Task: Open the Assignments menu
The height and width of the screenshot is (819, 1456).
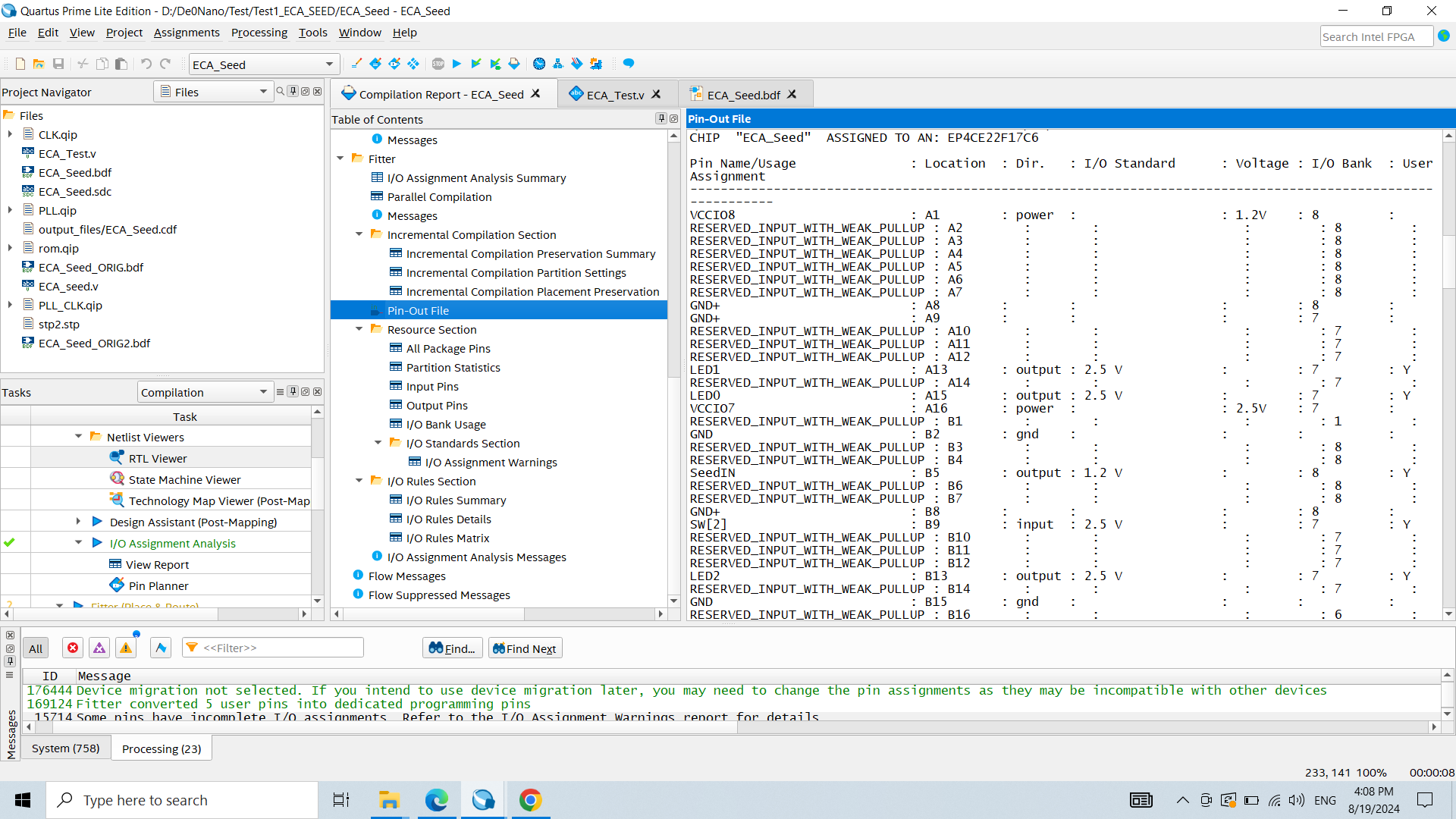Action: 187,33
